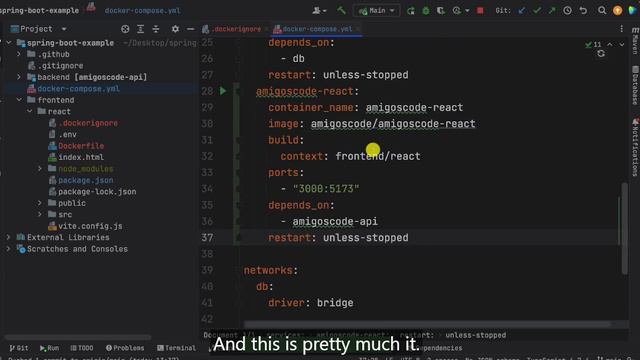Click the orange updates icon
The image size is (640, 360).
[x=618, y=11]
